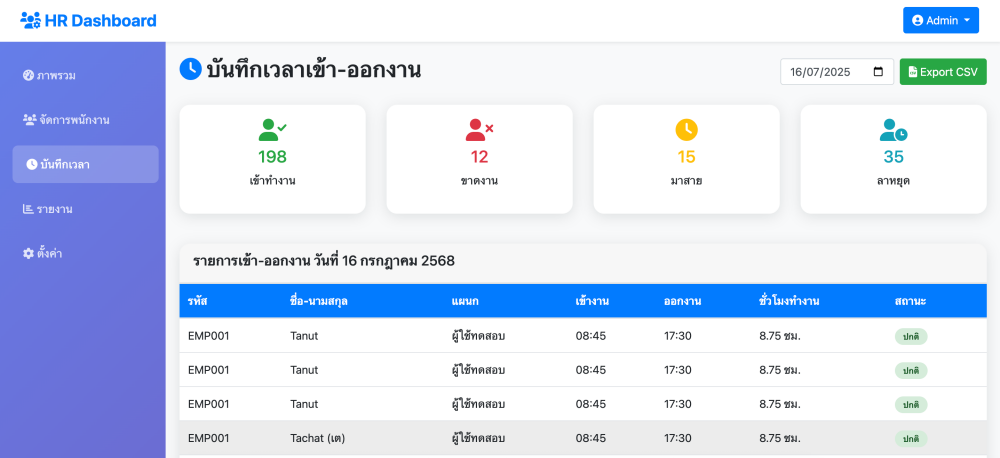Click the calendar icon in date field
The width and height of the screenshot is (1000, 458).
click(878, 71)
